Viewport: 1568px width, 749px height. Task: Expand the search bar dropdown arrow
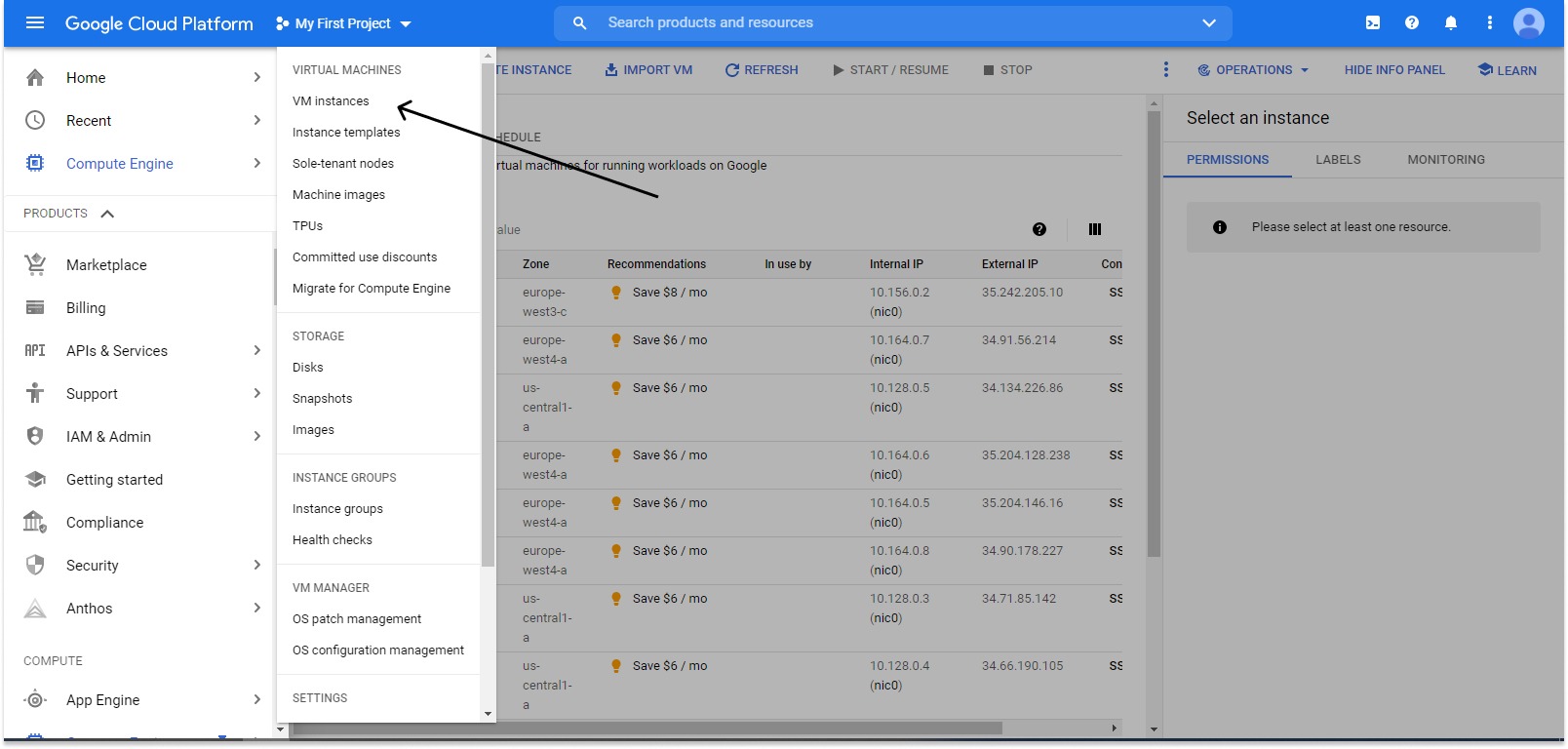coord(1209,22)
